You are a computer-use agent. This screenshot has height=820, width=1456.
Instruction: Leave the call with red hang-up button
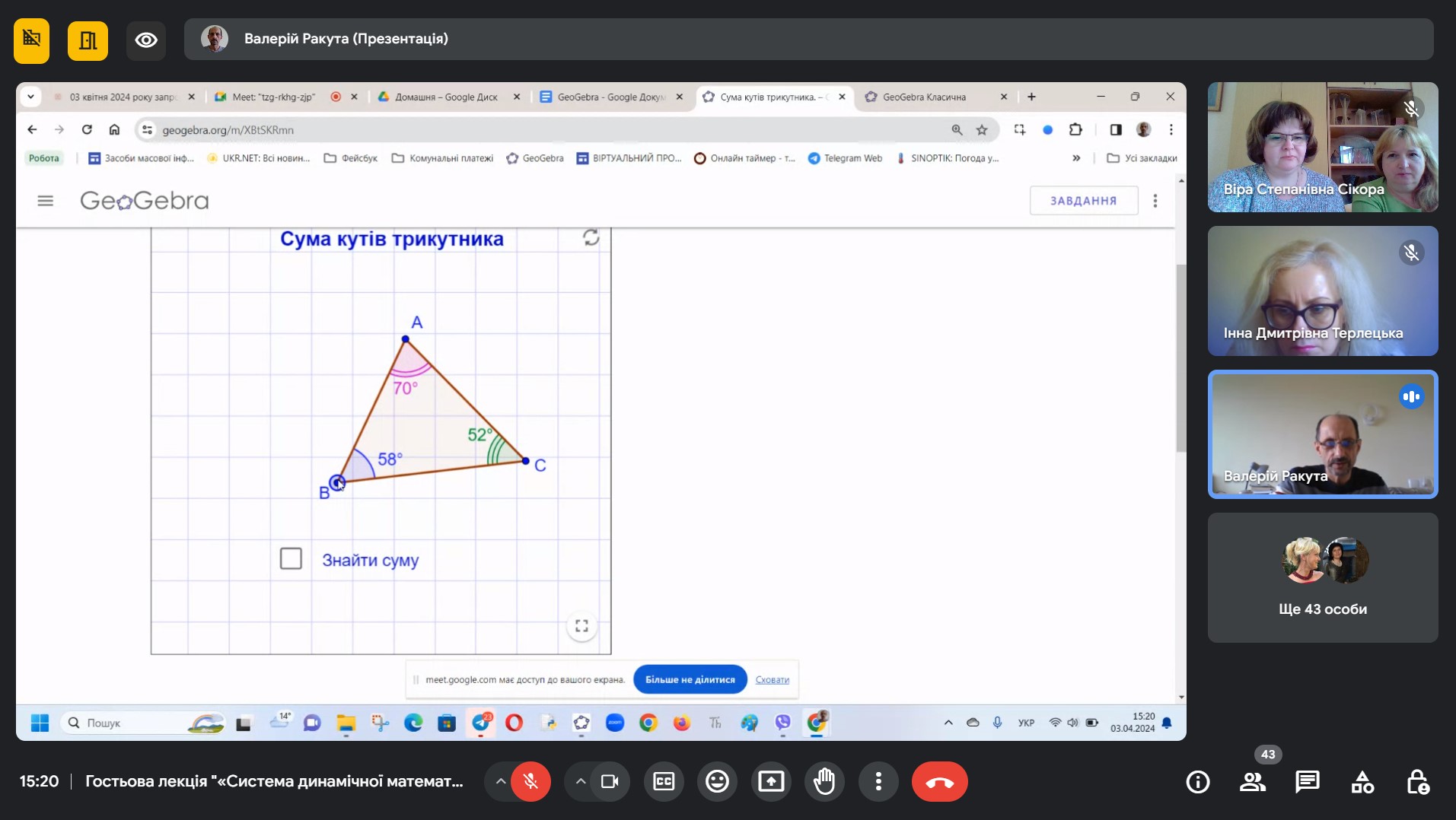[939, 781]
